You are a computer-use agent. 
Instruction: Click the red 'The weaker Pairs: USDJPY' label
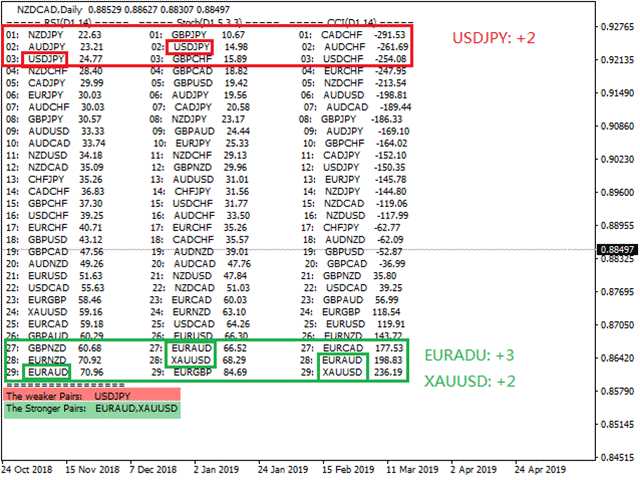[92, 396]
